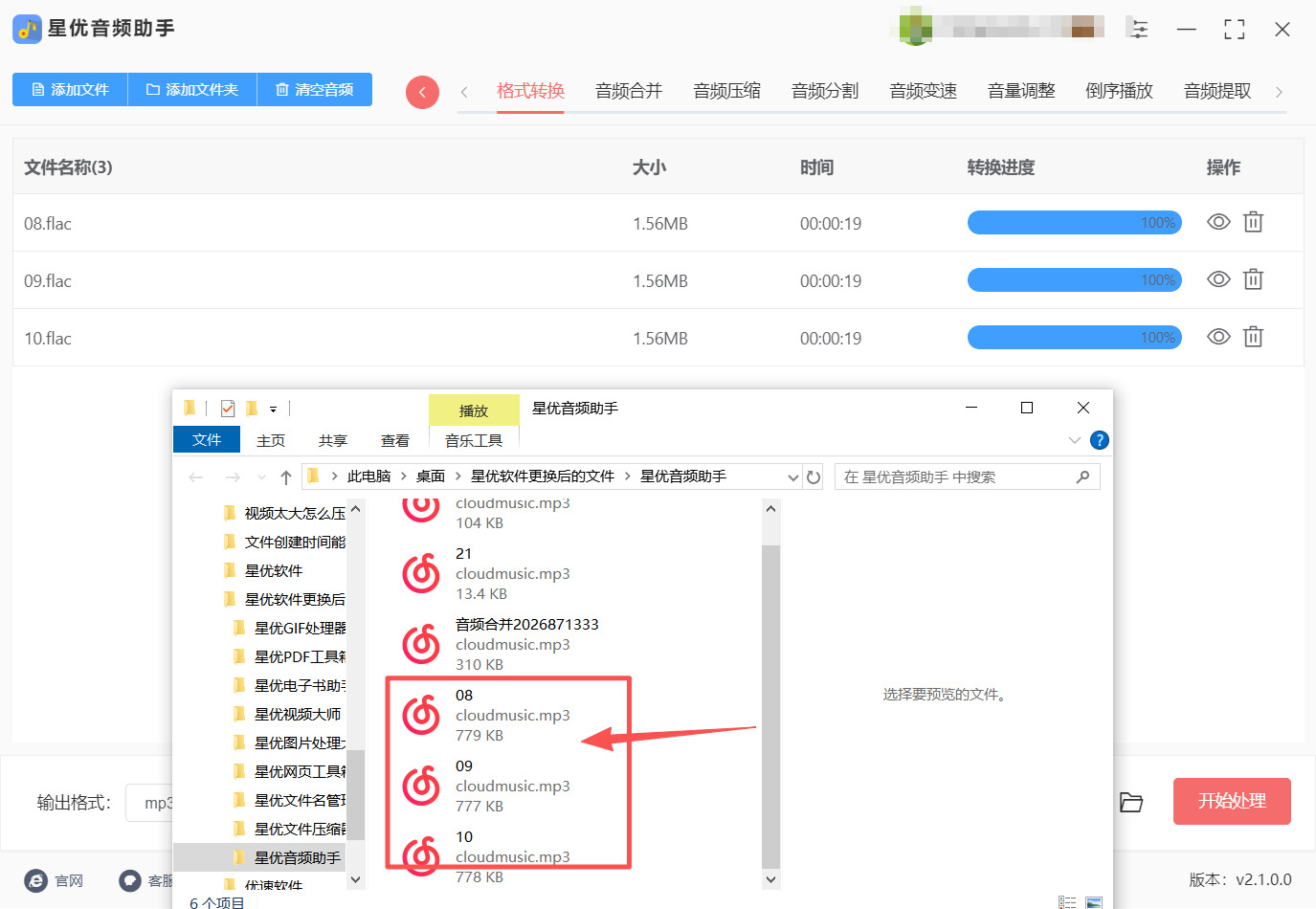Select the 星优软件 folder in the tree
The height and width of the screenshot is (909, 1316).
click(x=273, y=570)
